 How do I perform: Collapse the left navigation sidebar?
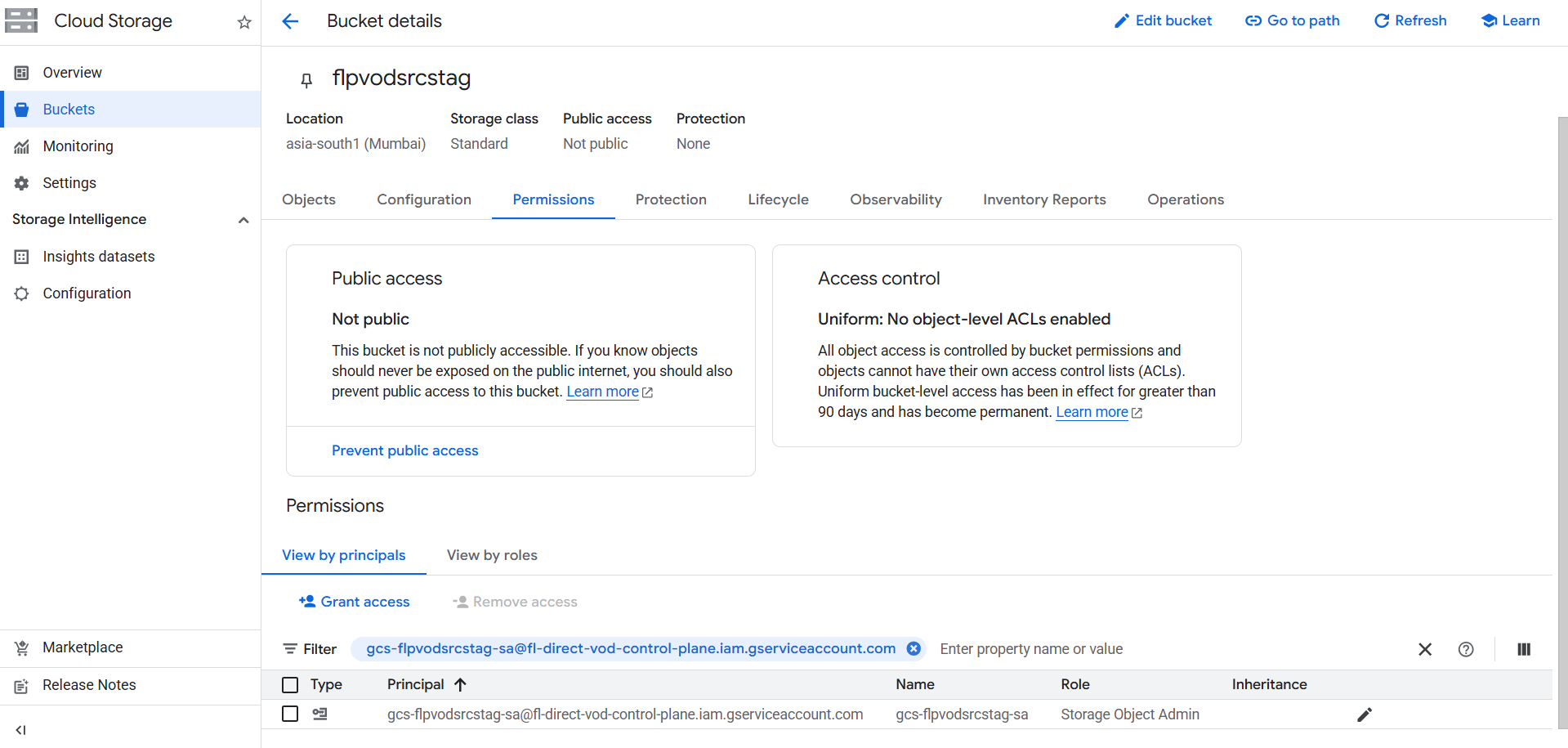point(21,729)
